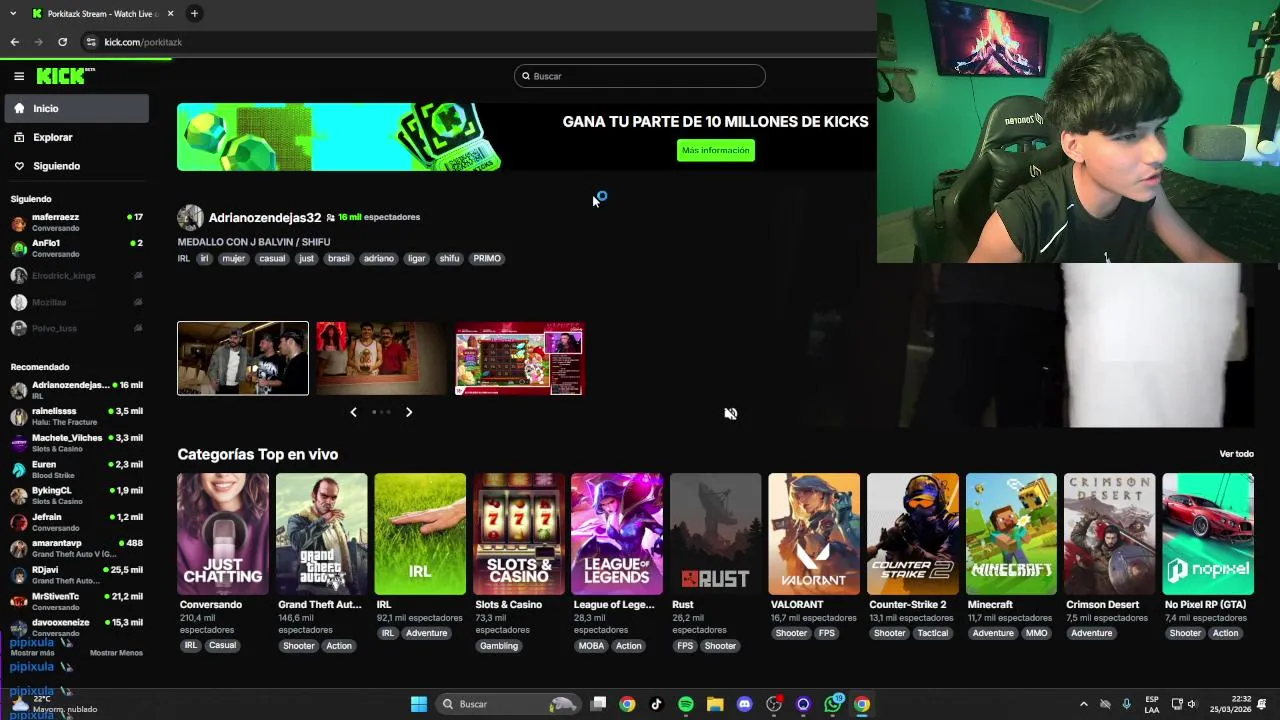Toggle volume speaker icon in system tray
1280x720 pixels.
(1191, 704)
